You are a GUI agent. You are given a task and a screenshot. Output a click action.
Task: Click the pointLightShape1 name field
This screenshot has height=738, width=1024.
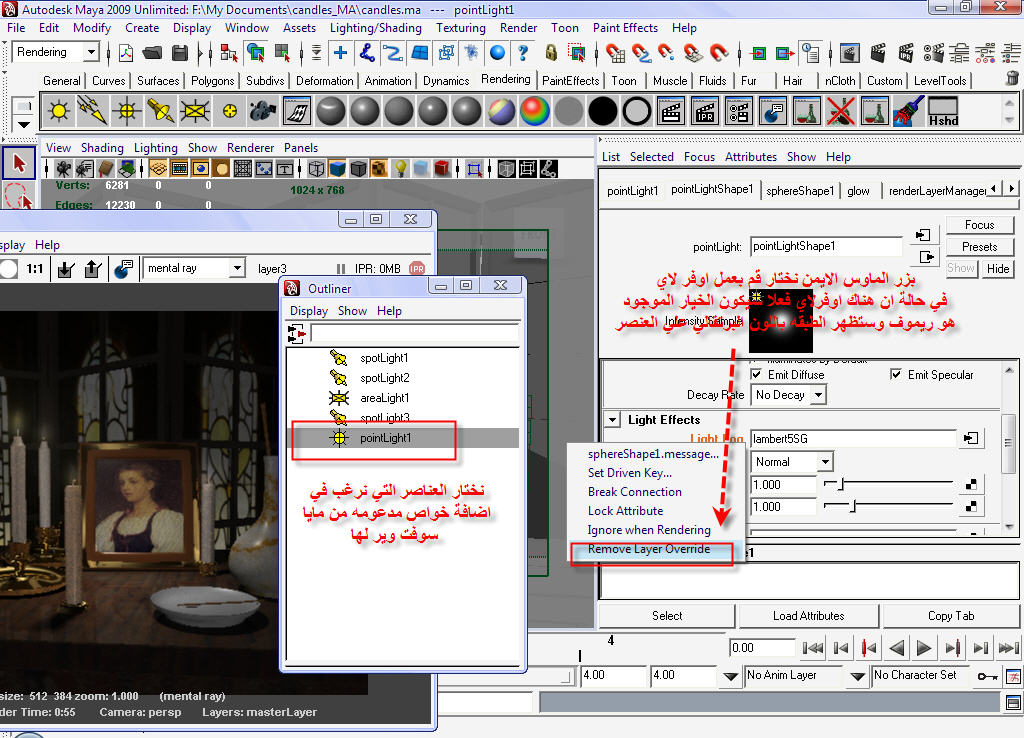click(x=825, y=246)
